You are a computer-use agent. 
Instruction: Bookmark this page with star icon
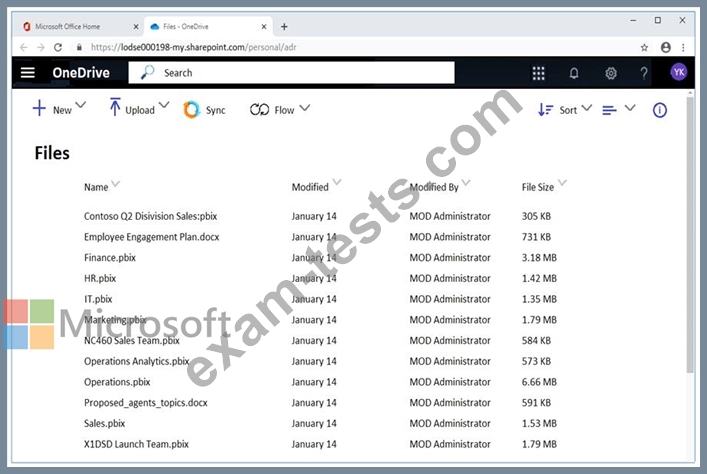click(x=644, y=47)
